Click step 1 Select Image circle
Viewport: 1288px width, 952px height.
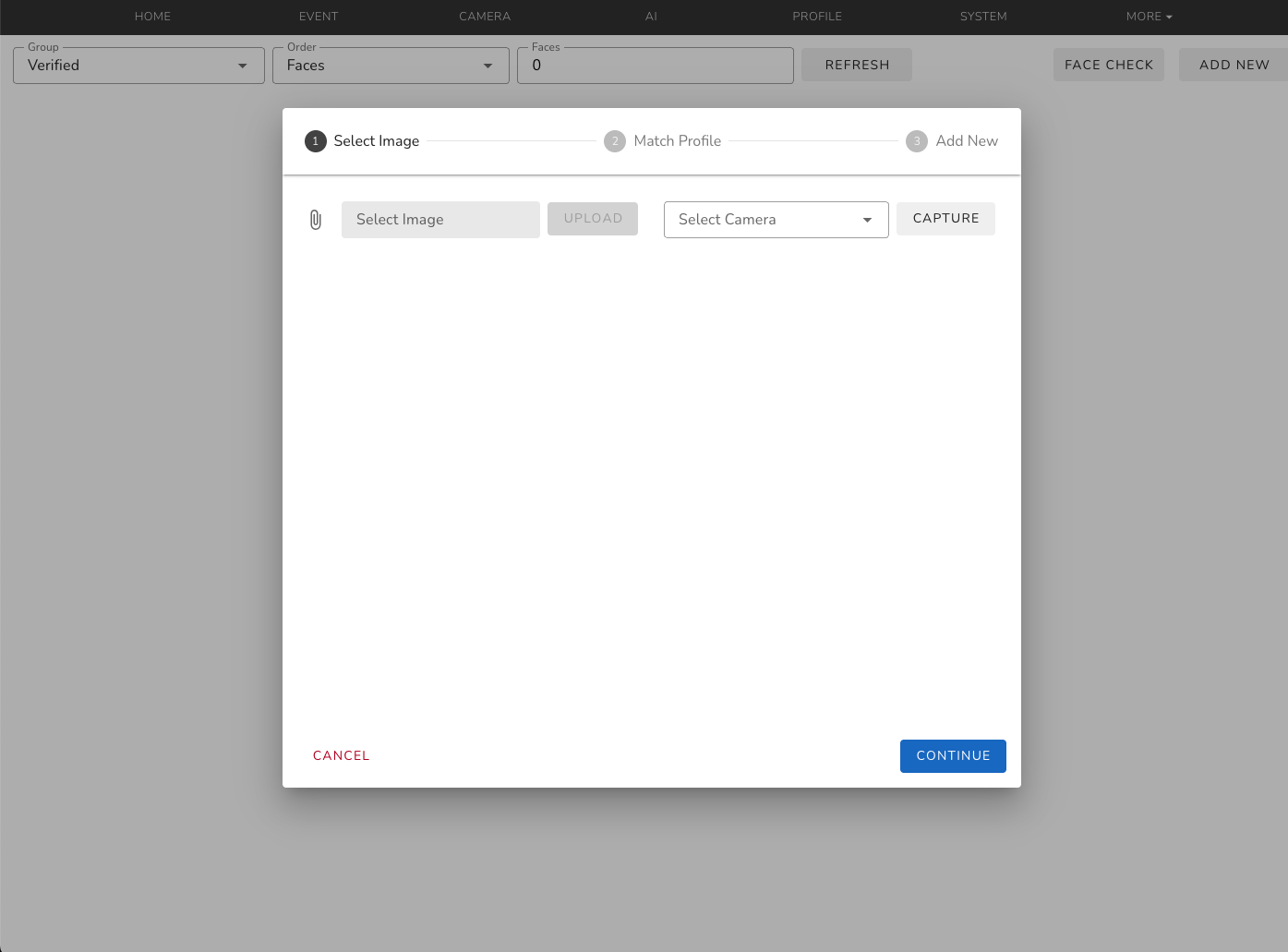pyautogui.click(x=316, y=141)
